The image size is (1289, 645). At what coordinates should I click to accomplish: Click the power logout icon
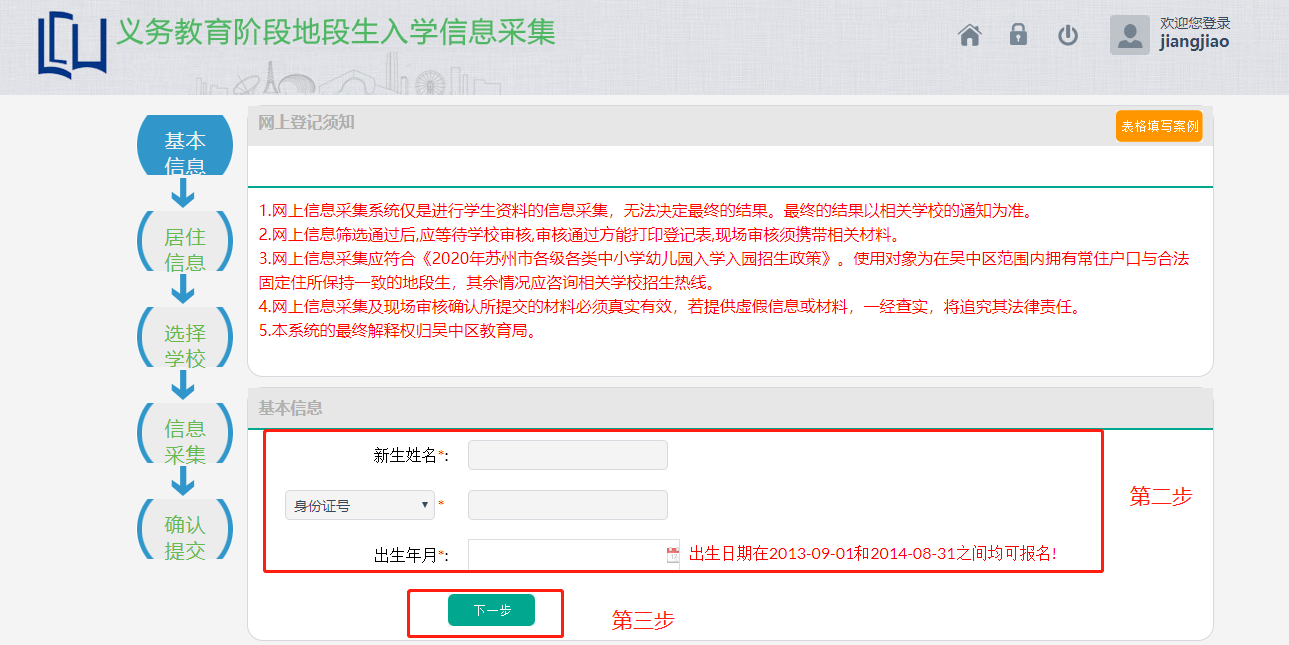pyautogui.click(x=1068, y=36)
